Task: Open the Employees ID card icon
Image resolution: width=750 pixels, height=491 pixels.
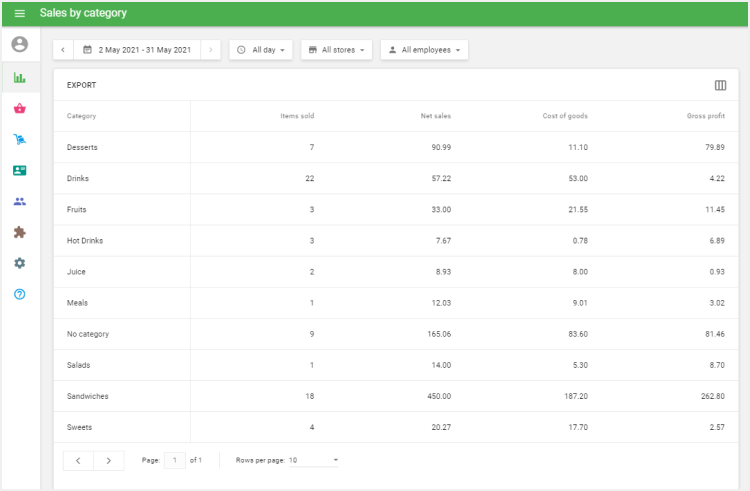Action: click(x=19, y=170)
